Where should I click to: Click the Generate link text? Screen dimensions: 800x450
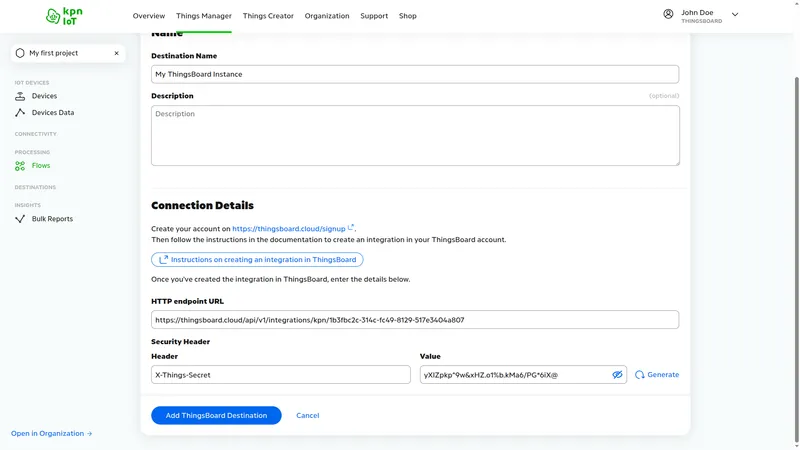[x=663, y=374]
